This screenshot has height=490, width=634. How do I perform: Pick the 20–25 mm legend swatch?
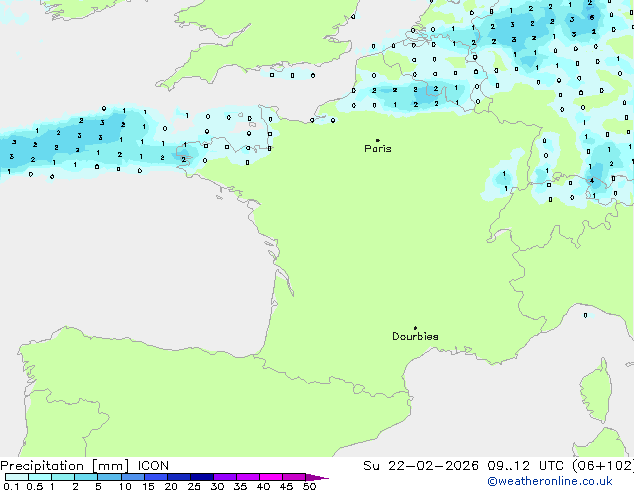coord(179,477)
